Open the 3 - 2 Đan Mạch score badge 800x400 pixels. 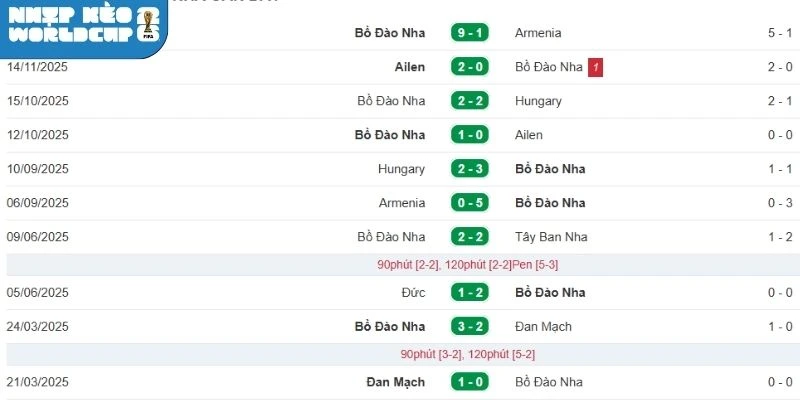469,327
